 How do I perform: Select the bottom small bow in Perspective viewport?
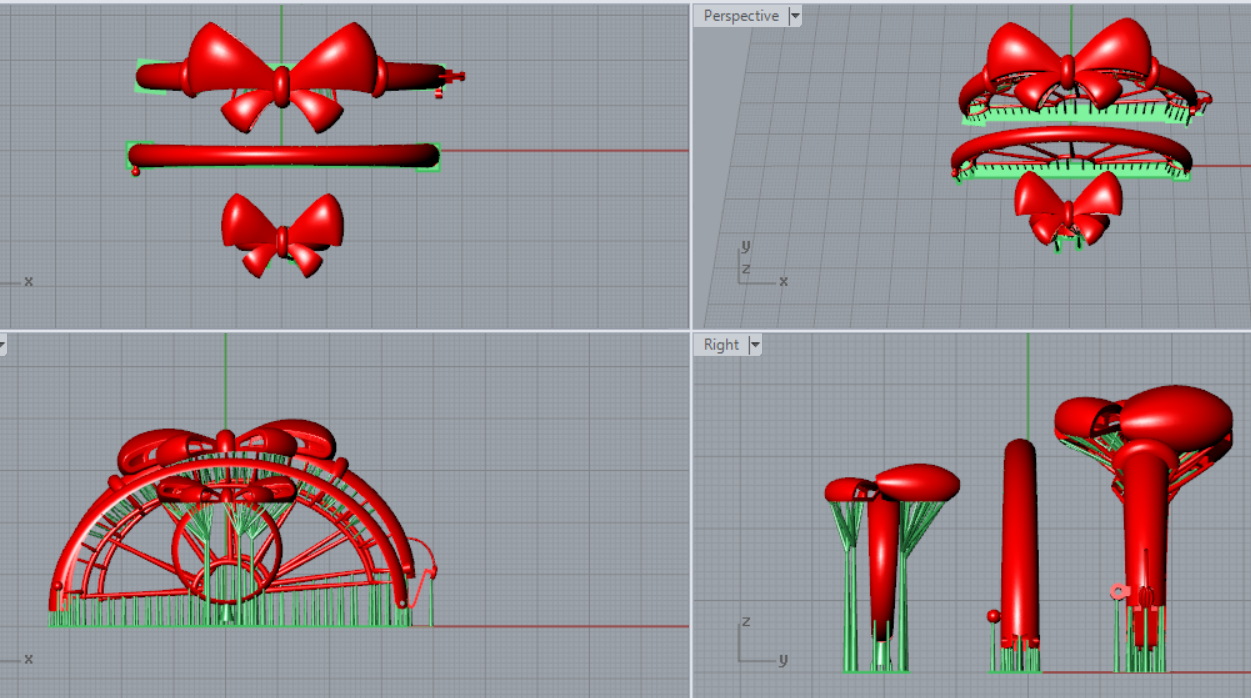click(1067, 207)
